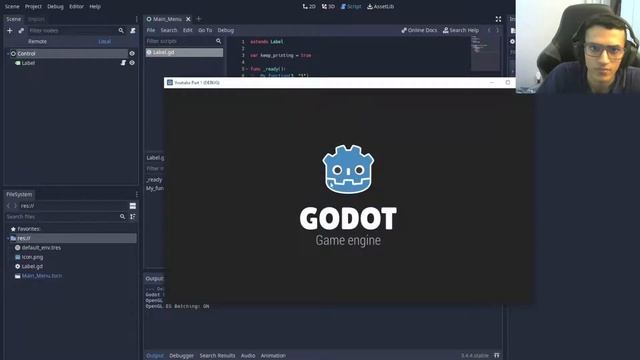Open script editor Search menu
Image resolution: width=640 pixels, height=360 pixels.
coord(169,30)
